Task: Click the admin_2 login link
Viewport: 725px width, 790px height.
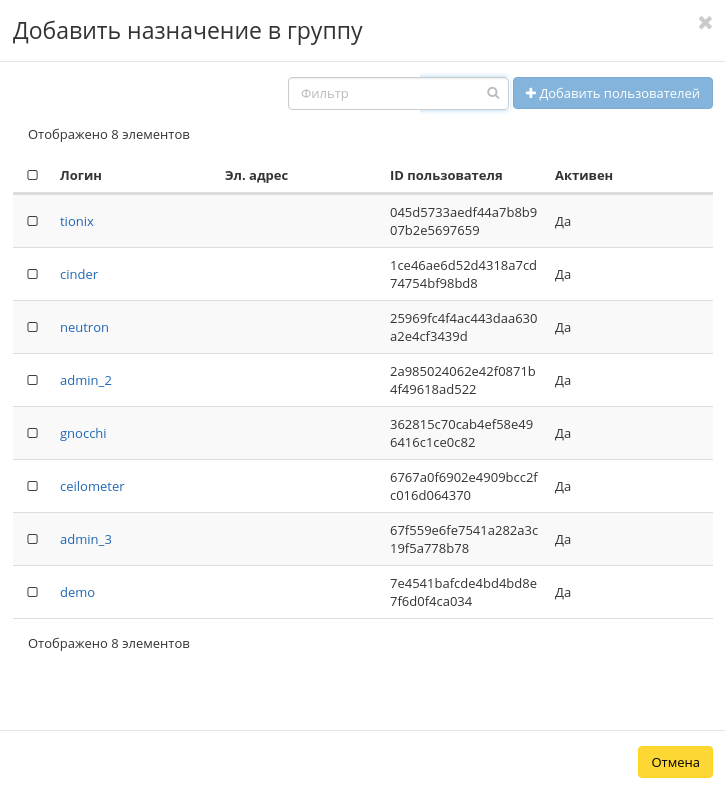Action: coord(86,380)
